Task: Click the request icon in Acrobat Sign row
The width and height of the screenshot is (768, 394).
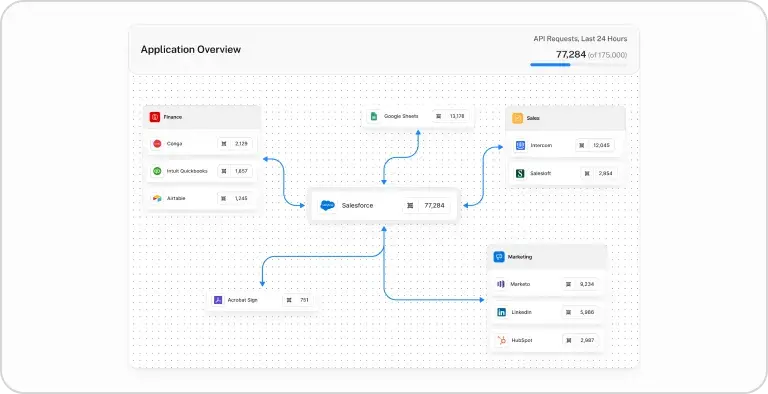Action: [x=289, y=300]
